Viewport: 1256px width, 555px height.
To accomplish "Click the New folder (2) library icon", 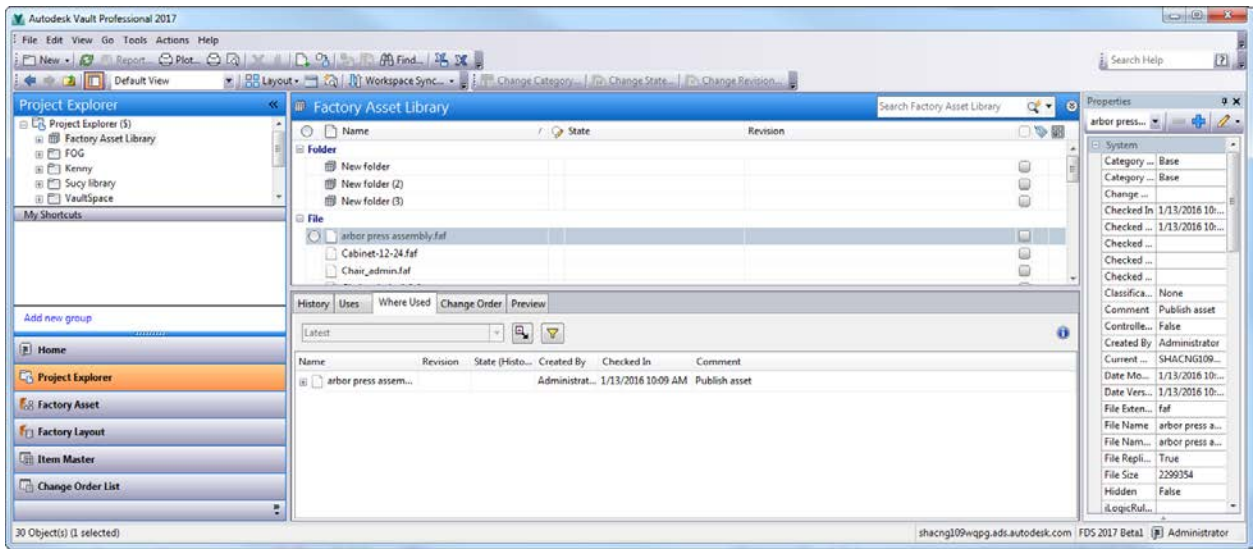I will (x=332, y=182).
